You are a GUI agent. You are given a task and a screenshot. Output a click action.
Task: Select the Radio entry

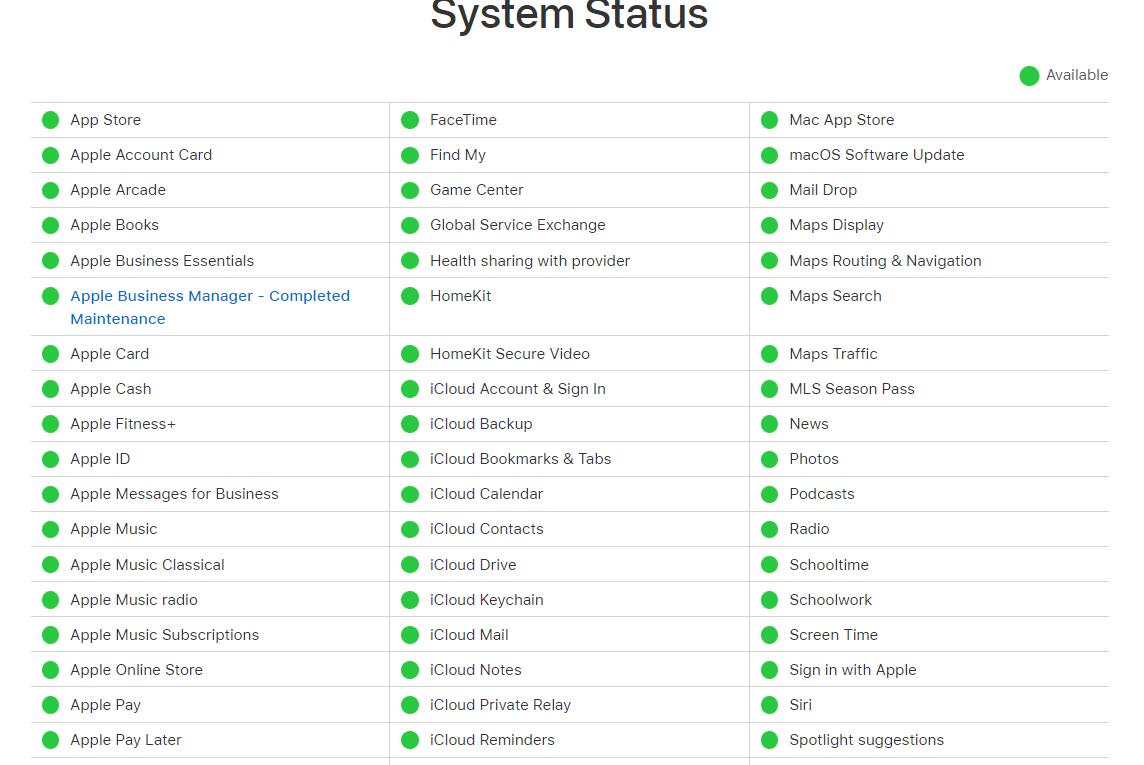pyautogui.click(x=809, y=529)
